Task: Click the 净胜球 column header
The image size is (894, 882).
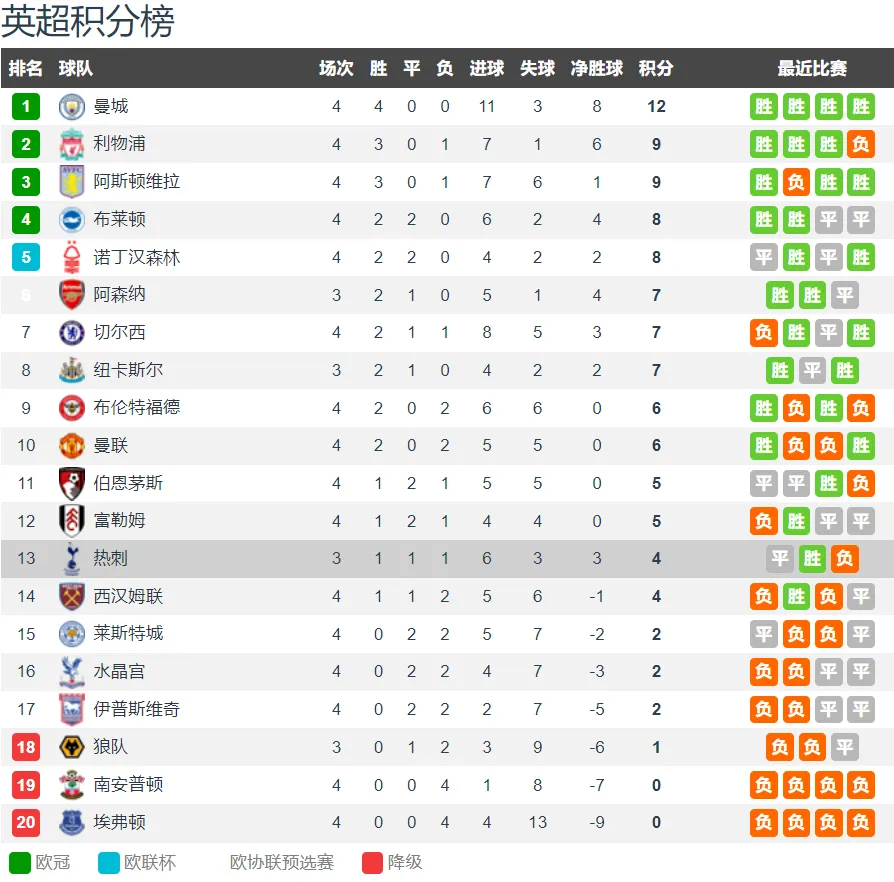Action: click(x=596, y=68)
